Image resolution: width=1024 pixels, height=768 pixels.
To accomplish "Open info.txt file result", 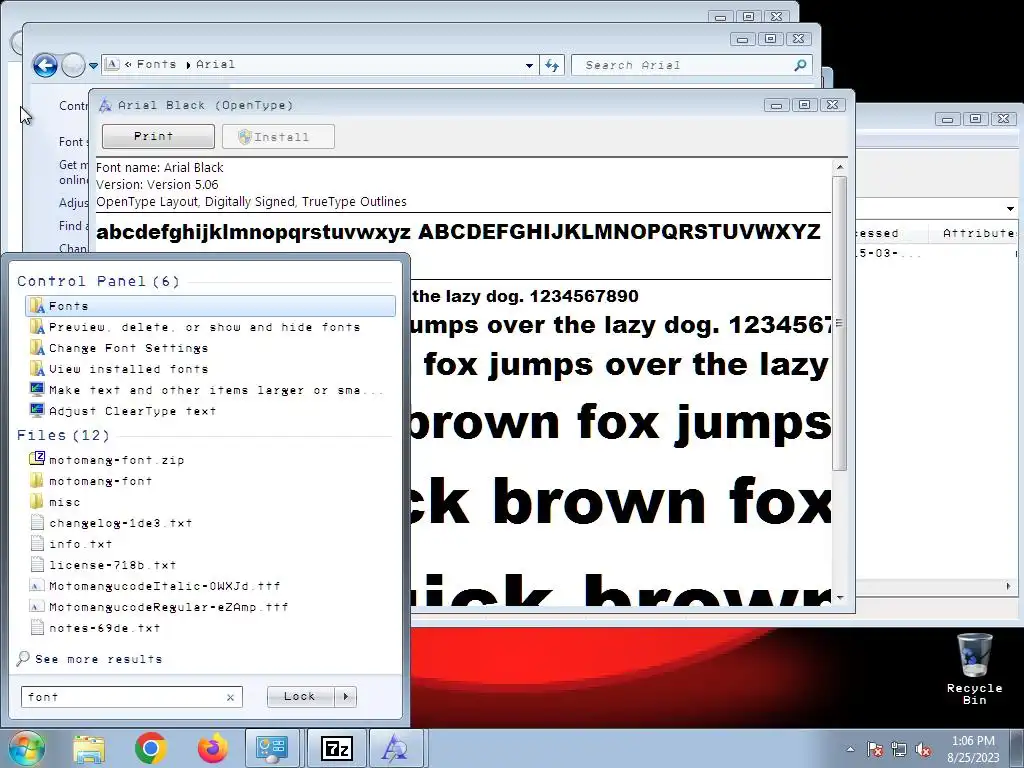I will click(x=210, y=544).
